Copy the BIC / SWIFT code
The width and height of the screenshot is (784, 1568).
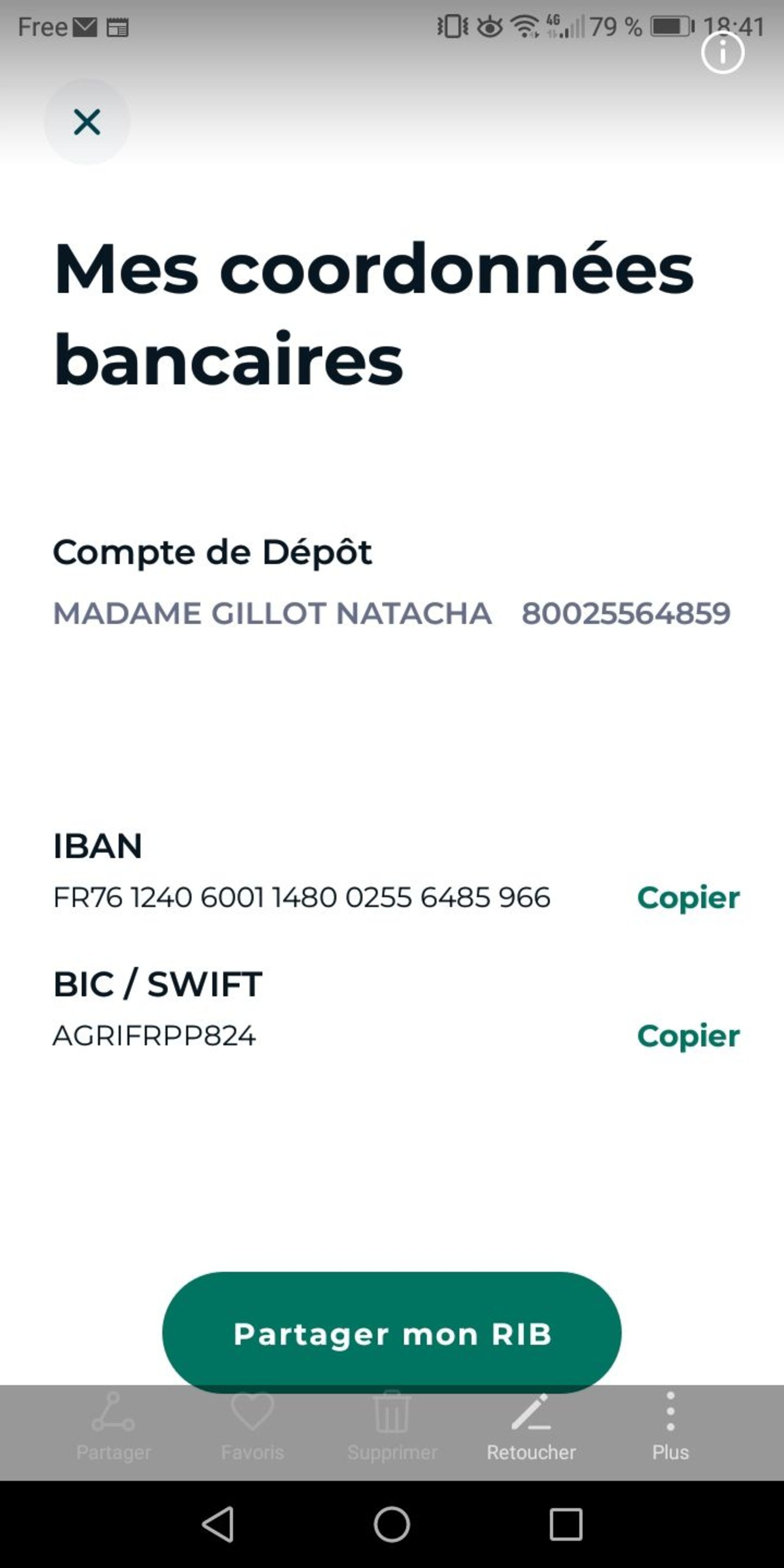[x=688, y=1036]
